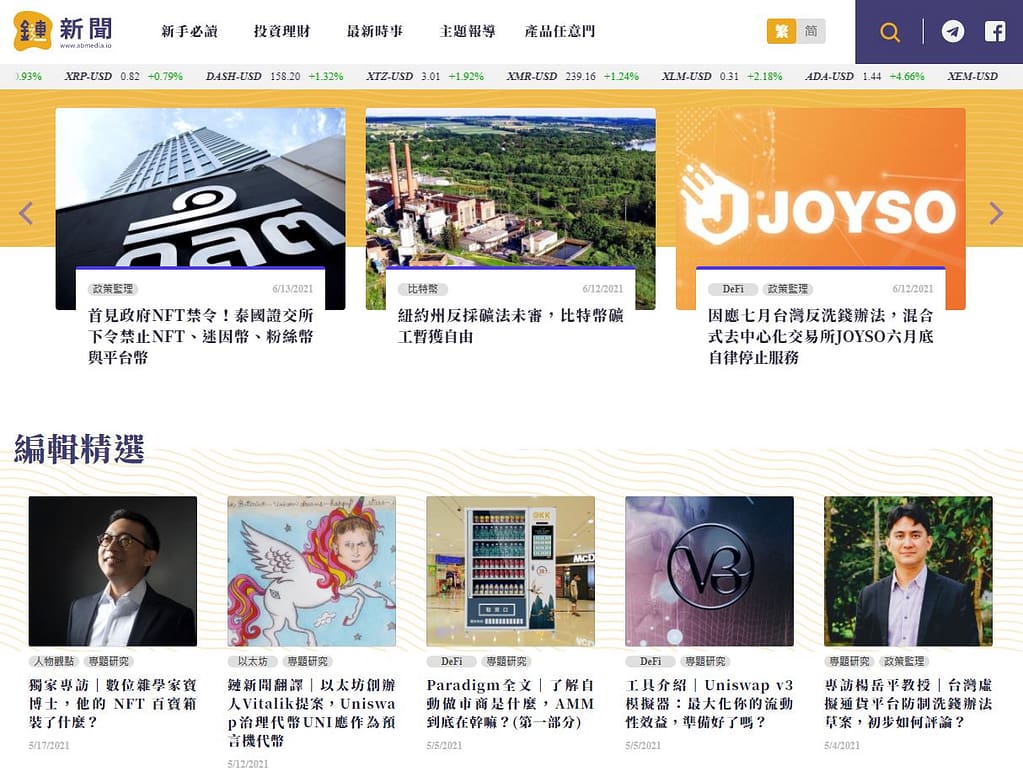The width and height of the screenshot is (1023, 777).
Task: Click 專題研究 tag under Vitalik article
Action: [x=308, y=662]
